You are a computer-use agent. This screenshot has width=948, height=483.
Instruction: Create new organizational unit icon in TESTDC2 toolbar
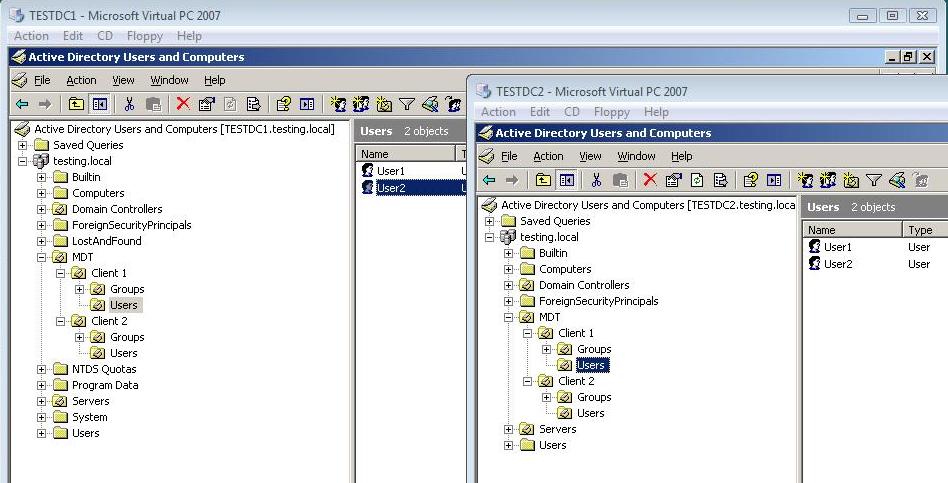851,180
